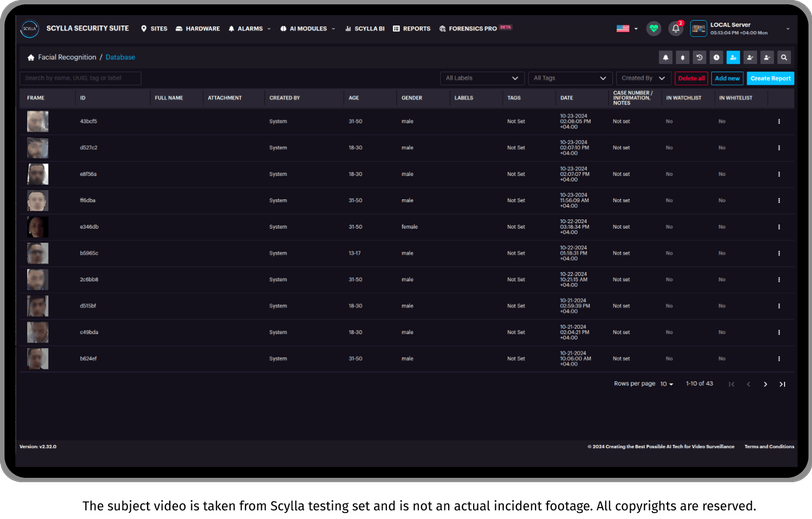Click the green heart health status icon
The width and height of the screenshot is (812, 519).
coord(654,28)
